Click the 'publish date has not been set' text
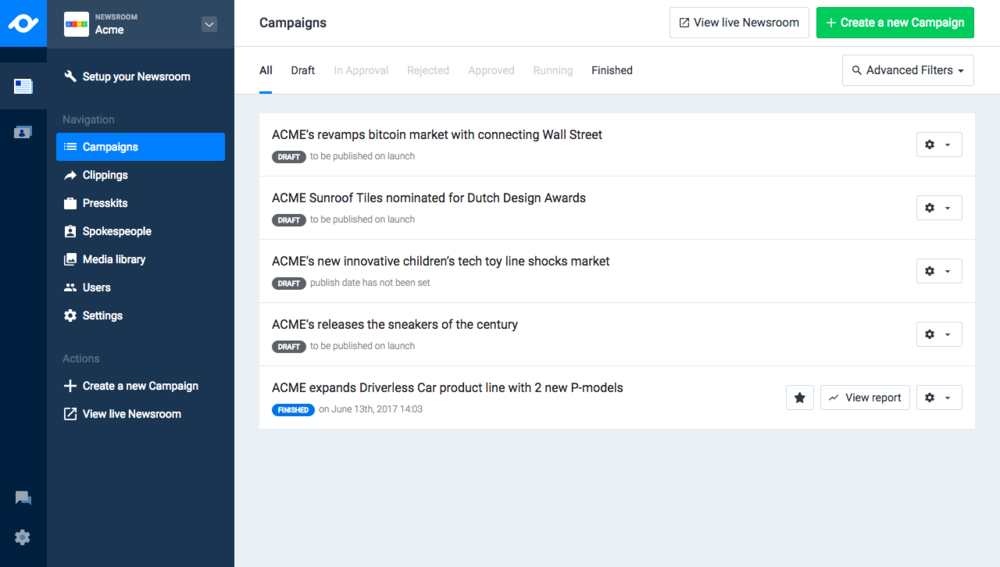Image resolution: width=1000 pixels, height=567 pixels. [x=370, y=283]
